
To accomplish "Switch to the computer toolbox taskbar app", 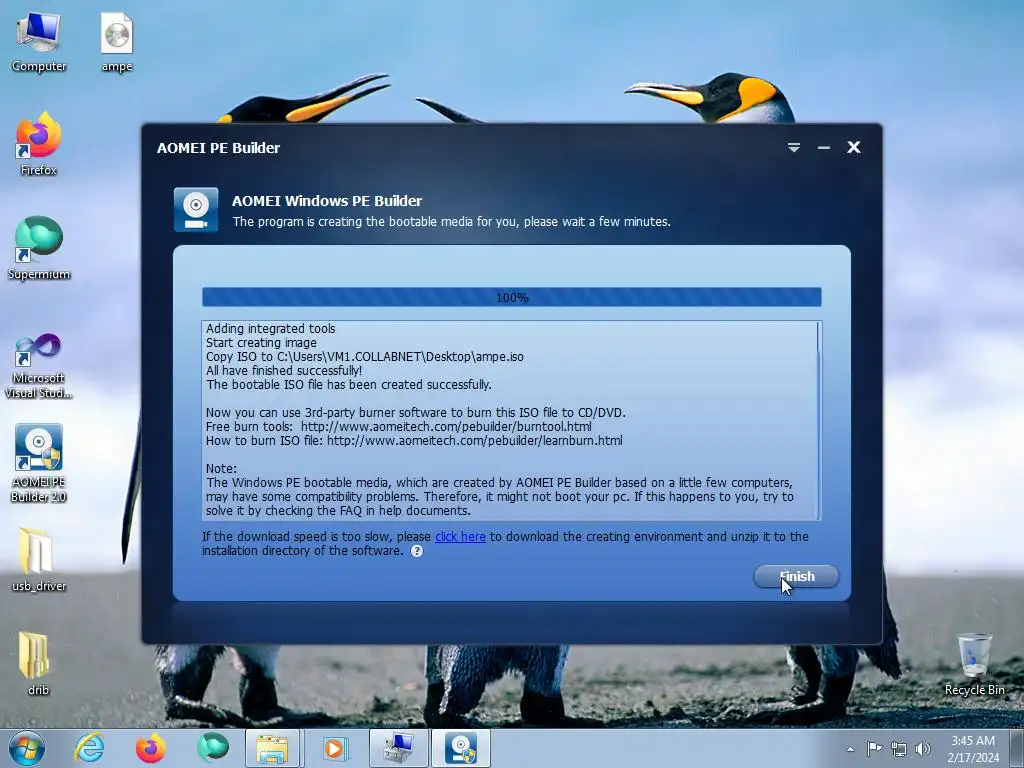I will tap(398, 748).
